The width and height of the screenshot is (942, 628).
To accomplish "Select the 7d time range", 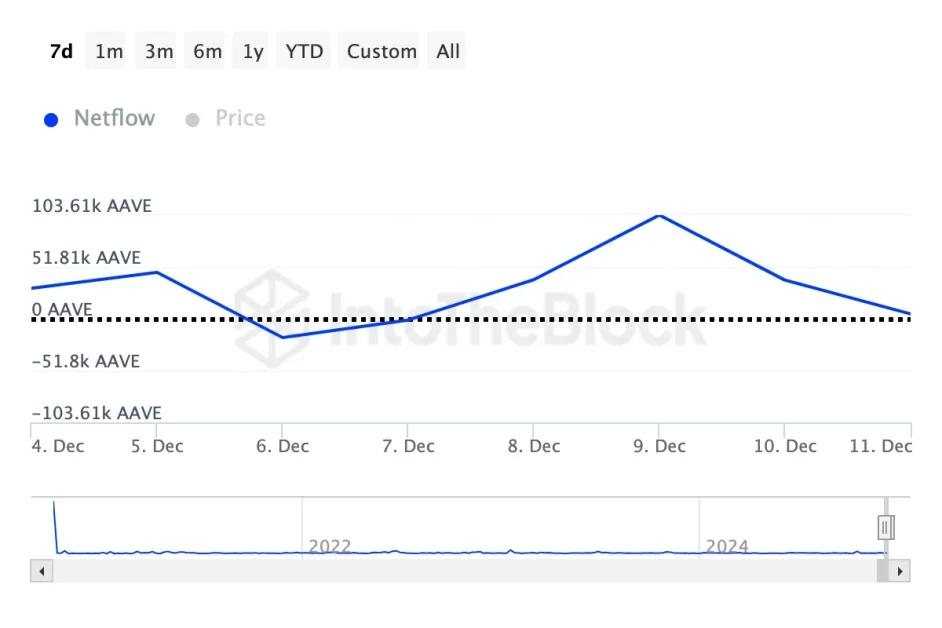I will click(61, 51).
